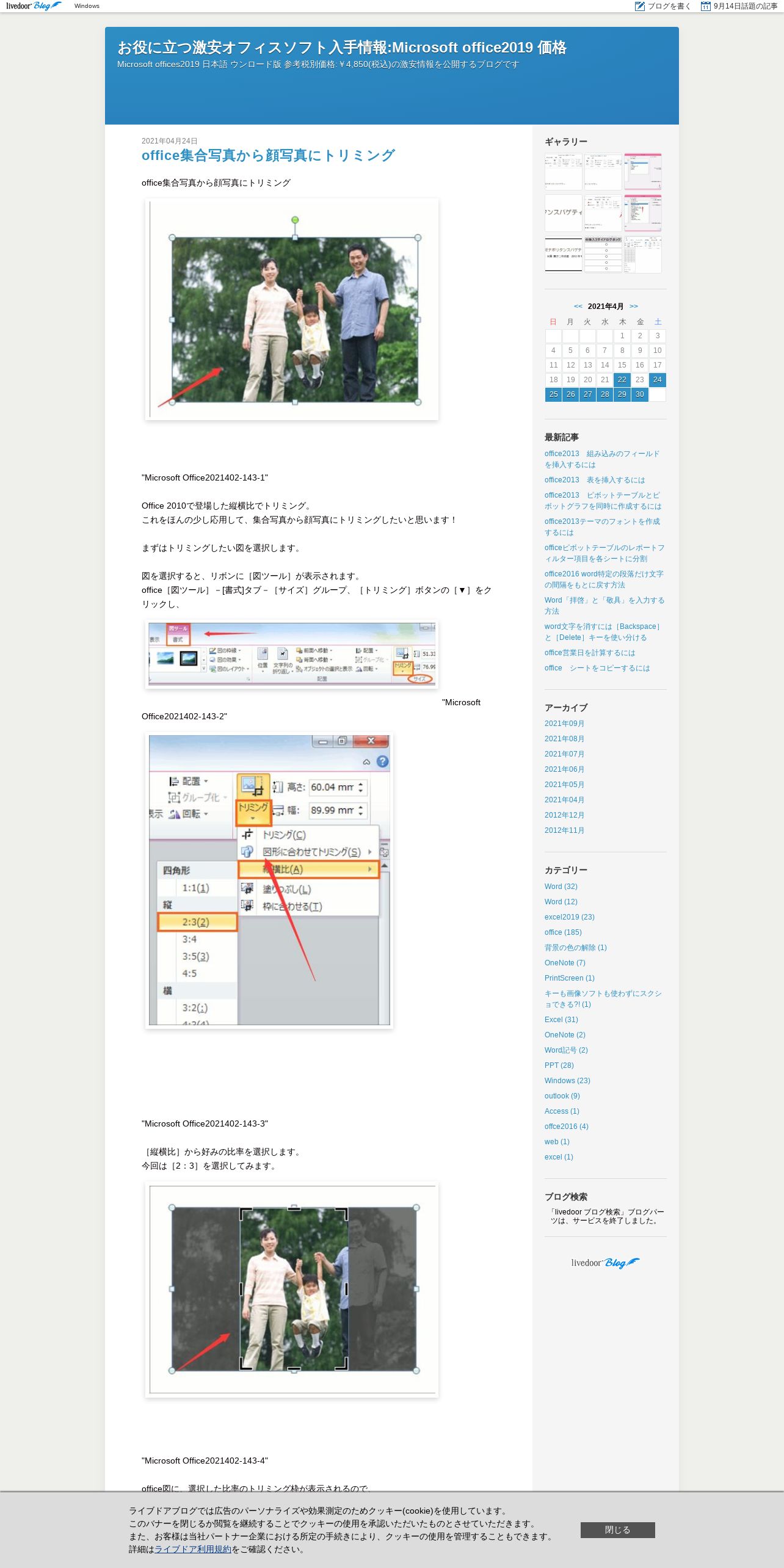Click the livedoor Blog logo in top bar
The height and width of the screenshot is (1568, 784).
point(34,6)
